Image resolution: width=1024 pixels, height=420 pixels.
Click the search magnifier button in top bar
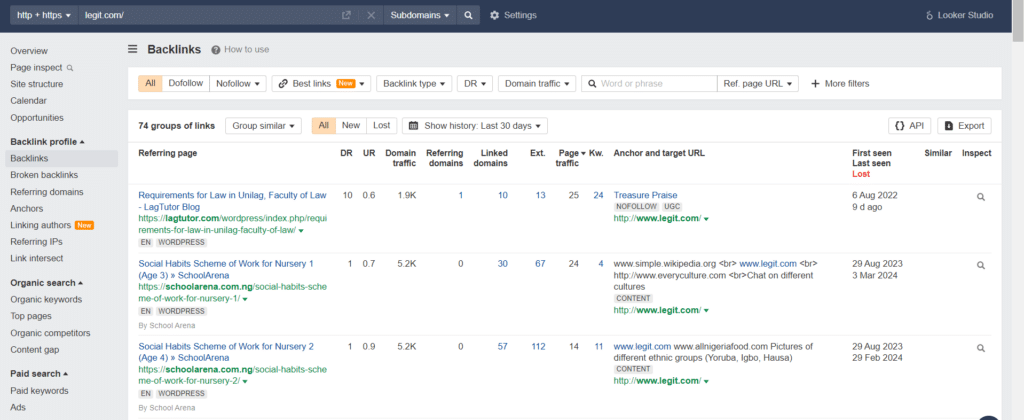468,15
